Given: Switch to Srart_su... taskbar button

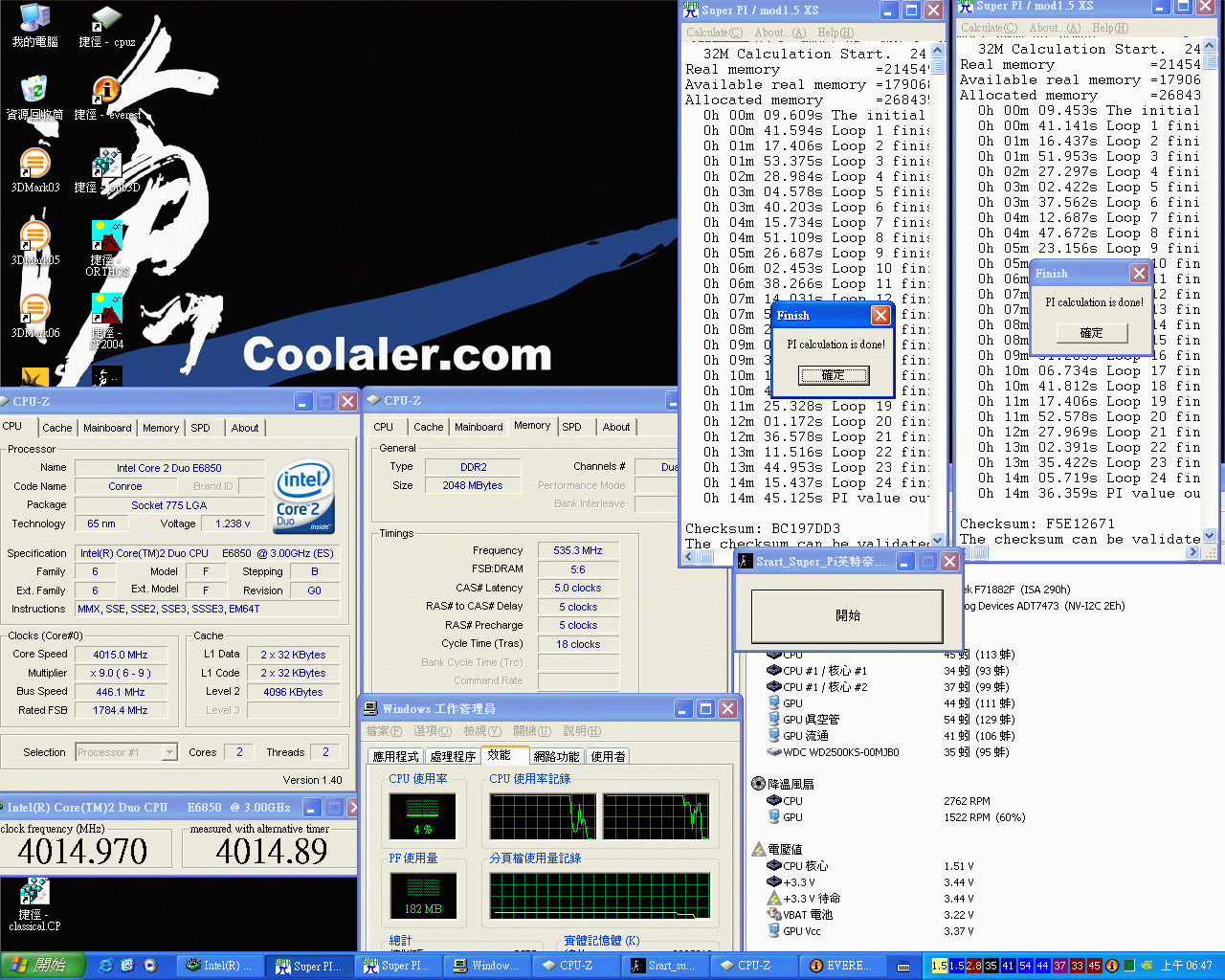Looking at the screenshot, I should point(664,966).
